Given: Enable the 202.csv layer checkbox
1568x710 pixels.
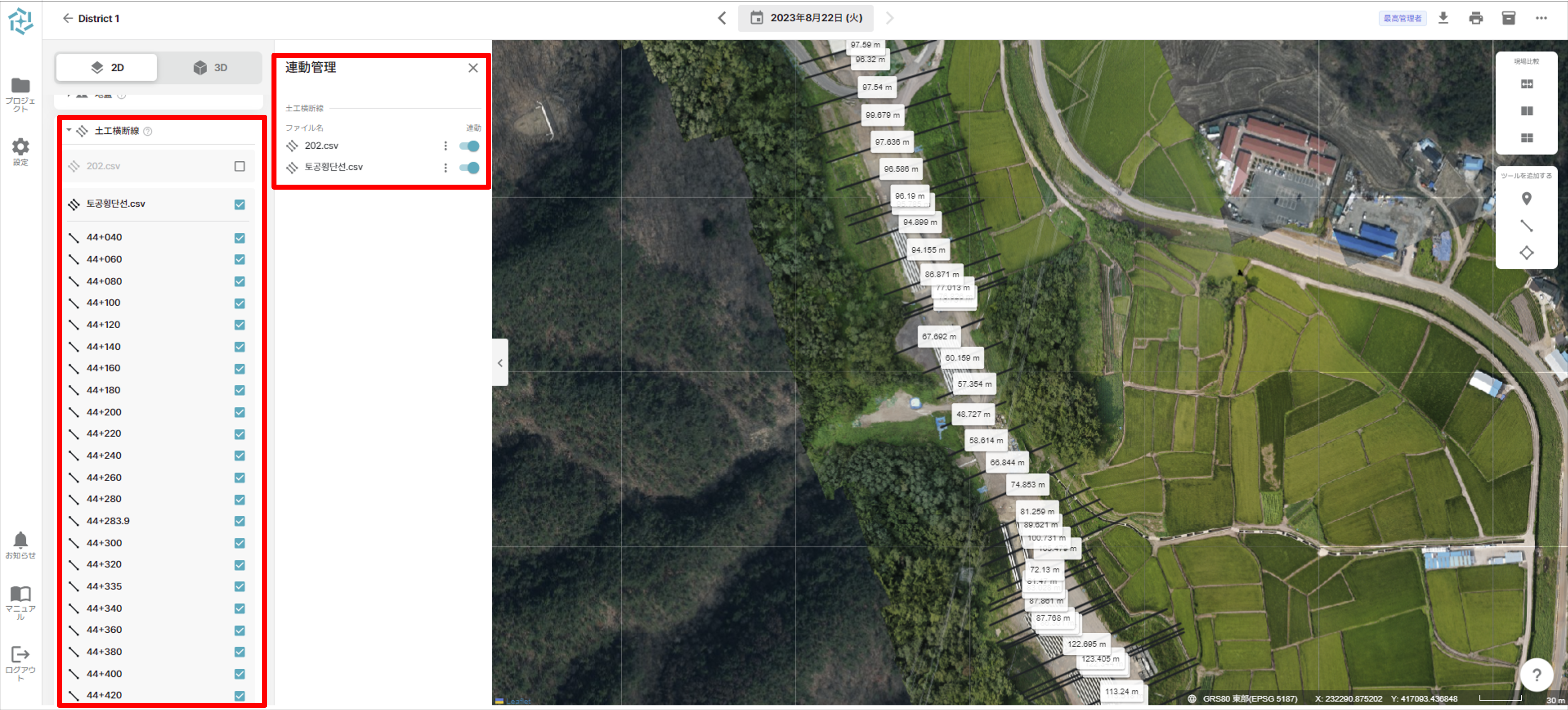Looking at the screenshot, I should click(x=240, y=166).
